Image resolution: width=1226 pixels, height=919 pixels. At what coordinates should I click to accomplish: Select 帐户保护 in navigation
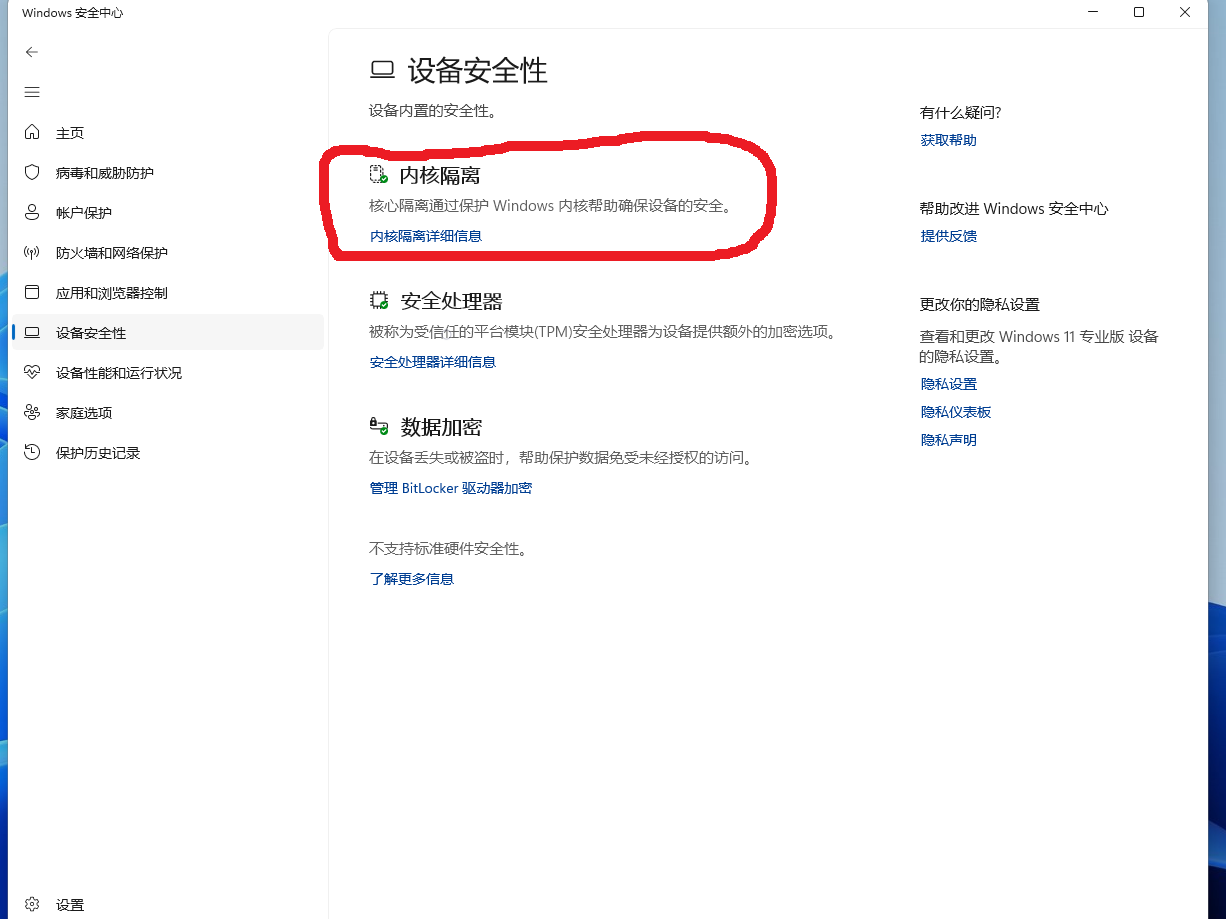tap(84, 213)
